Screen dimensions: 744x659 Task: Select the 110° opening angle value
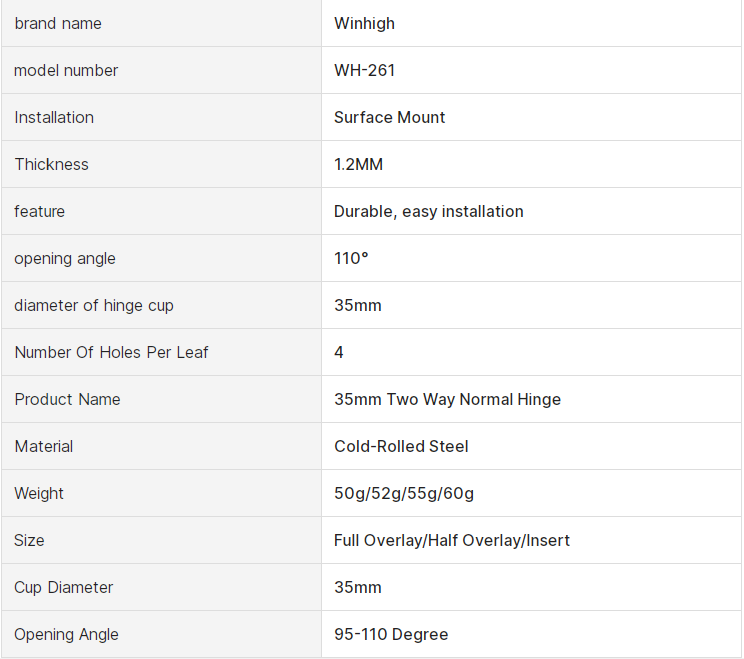click(x=351, y=258)
